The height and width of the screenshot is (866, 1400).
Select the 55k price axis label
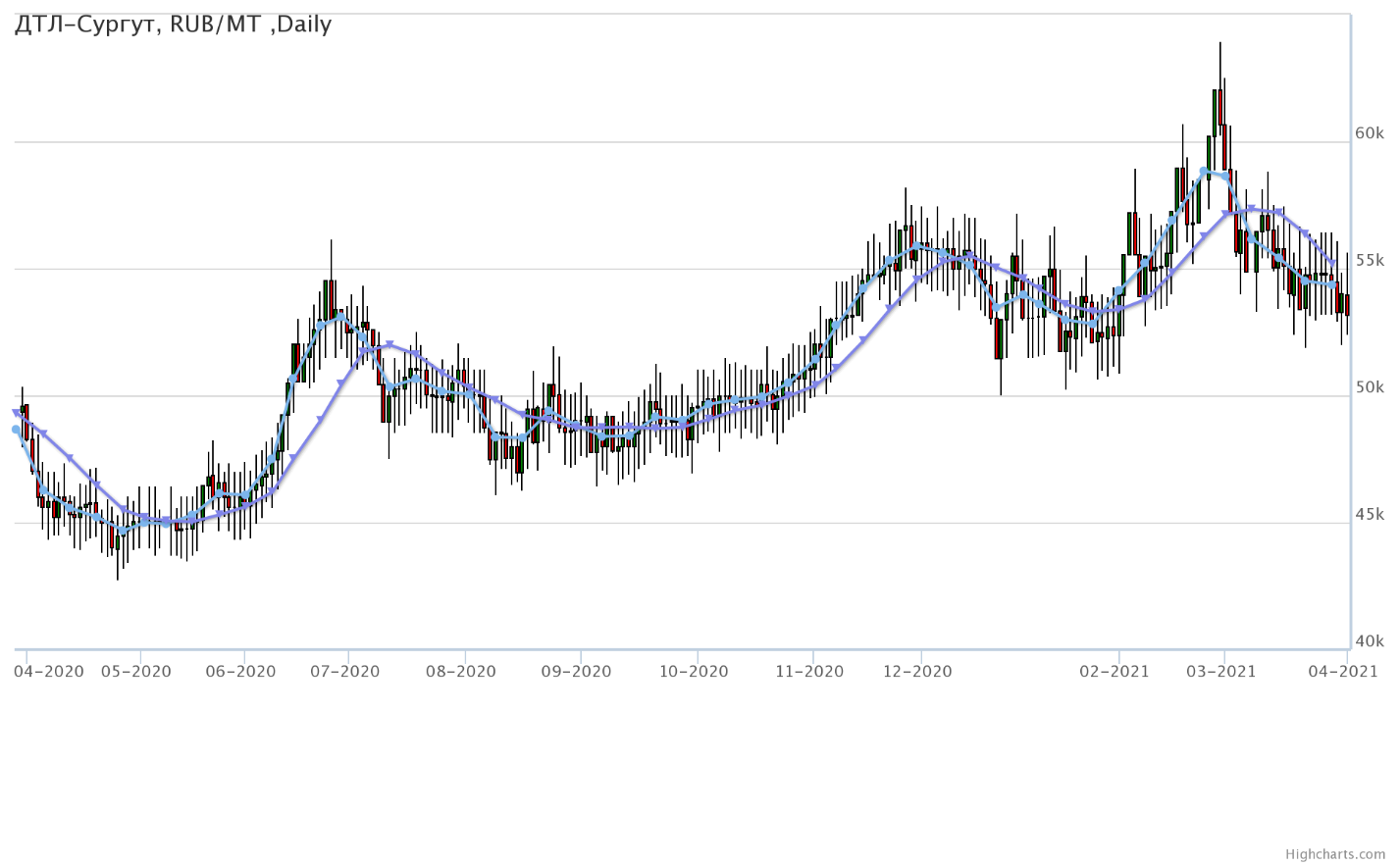coord(1369,261)
